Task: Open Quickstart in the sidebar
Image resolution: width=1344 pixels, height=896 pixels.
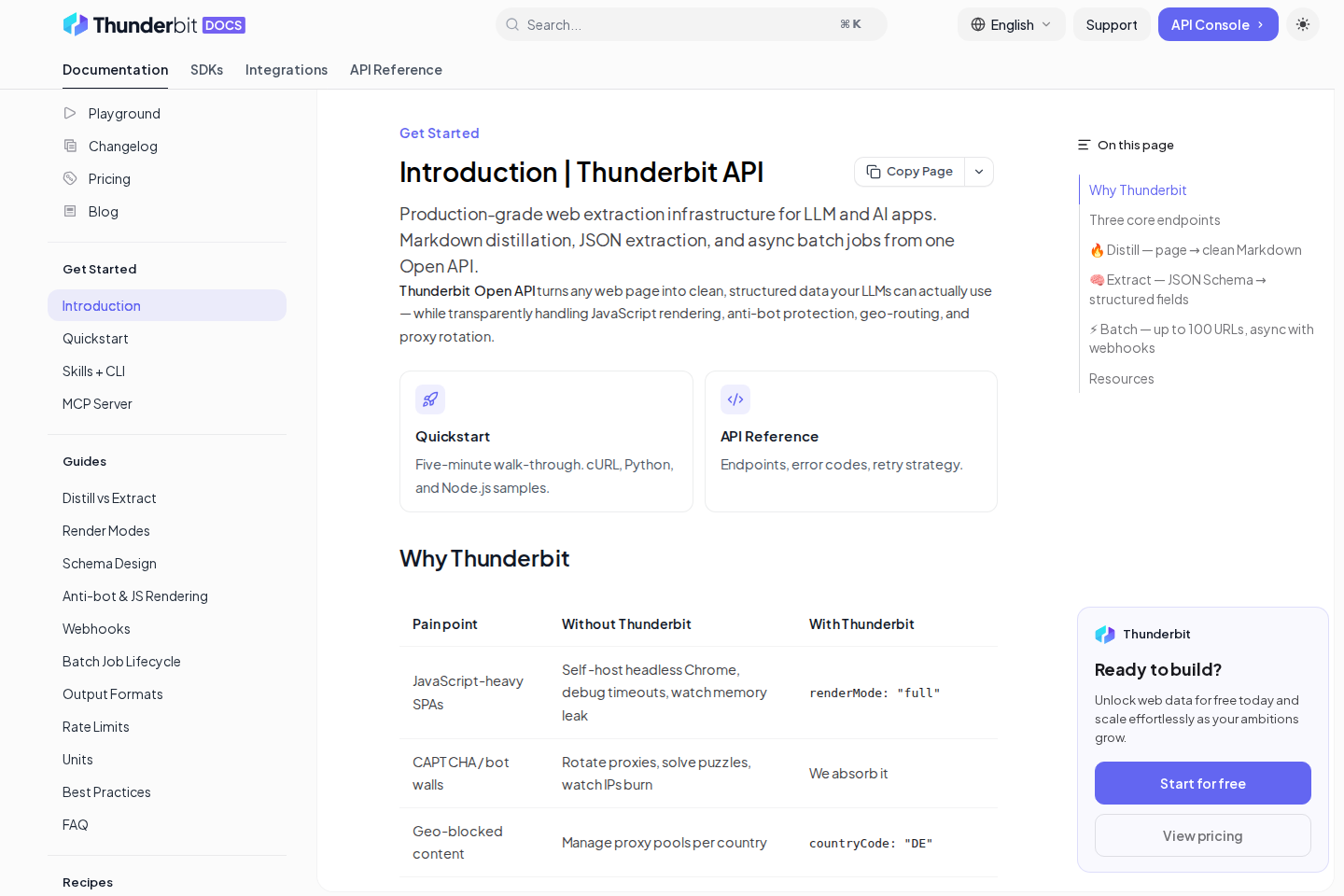Action: [x=167, y=338]
